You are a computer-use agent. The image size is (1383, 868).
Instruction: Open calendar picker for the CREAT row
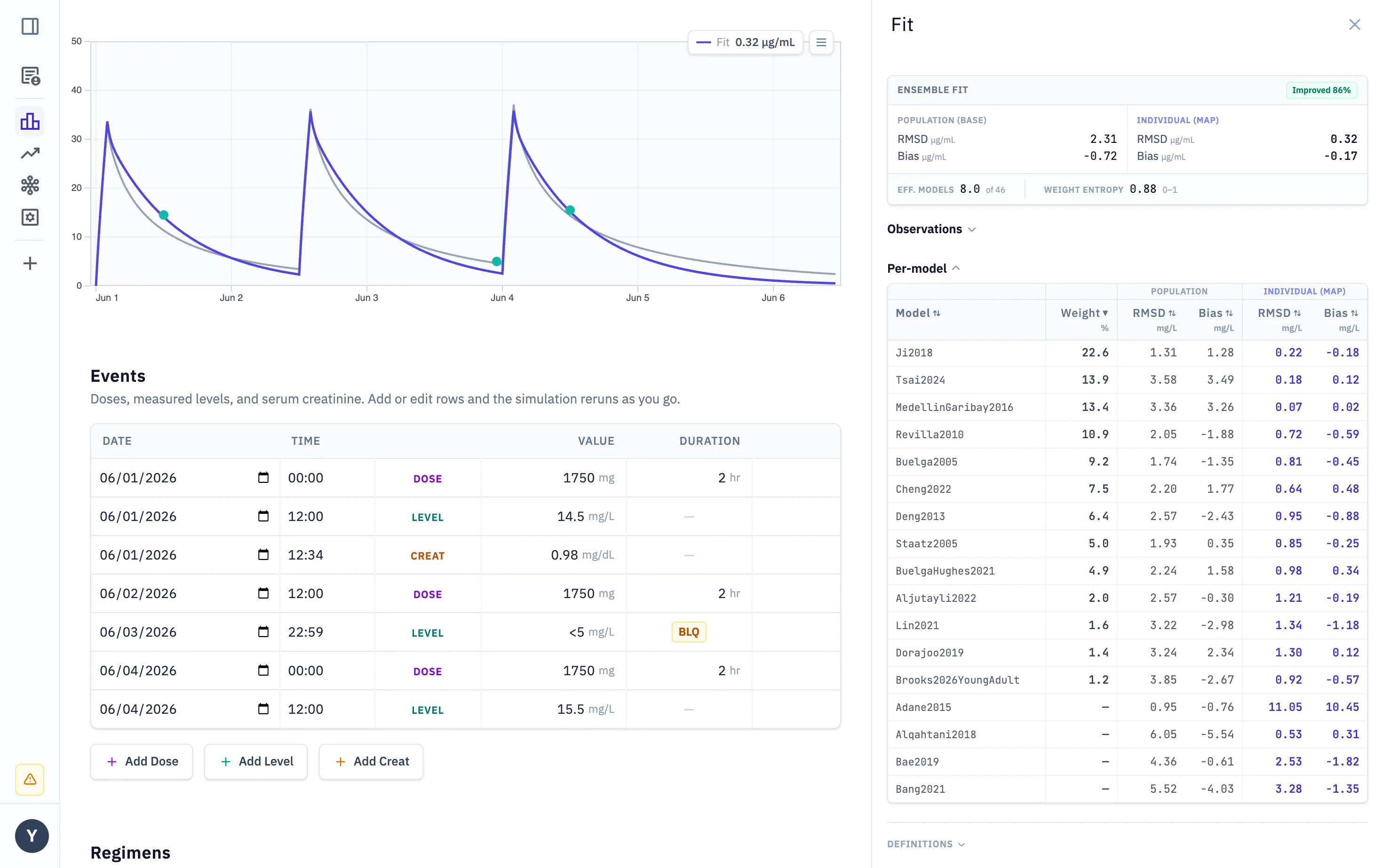click(x=263, y=554)
